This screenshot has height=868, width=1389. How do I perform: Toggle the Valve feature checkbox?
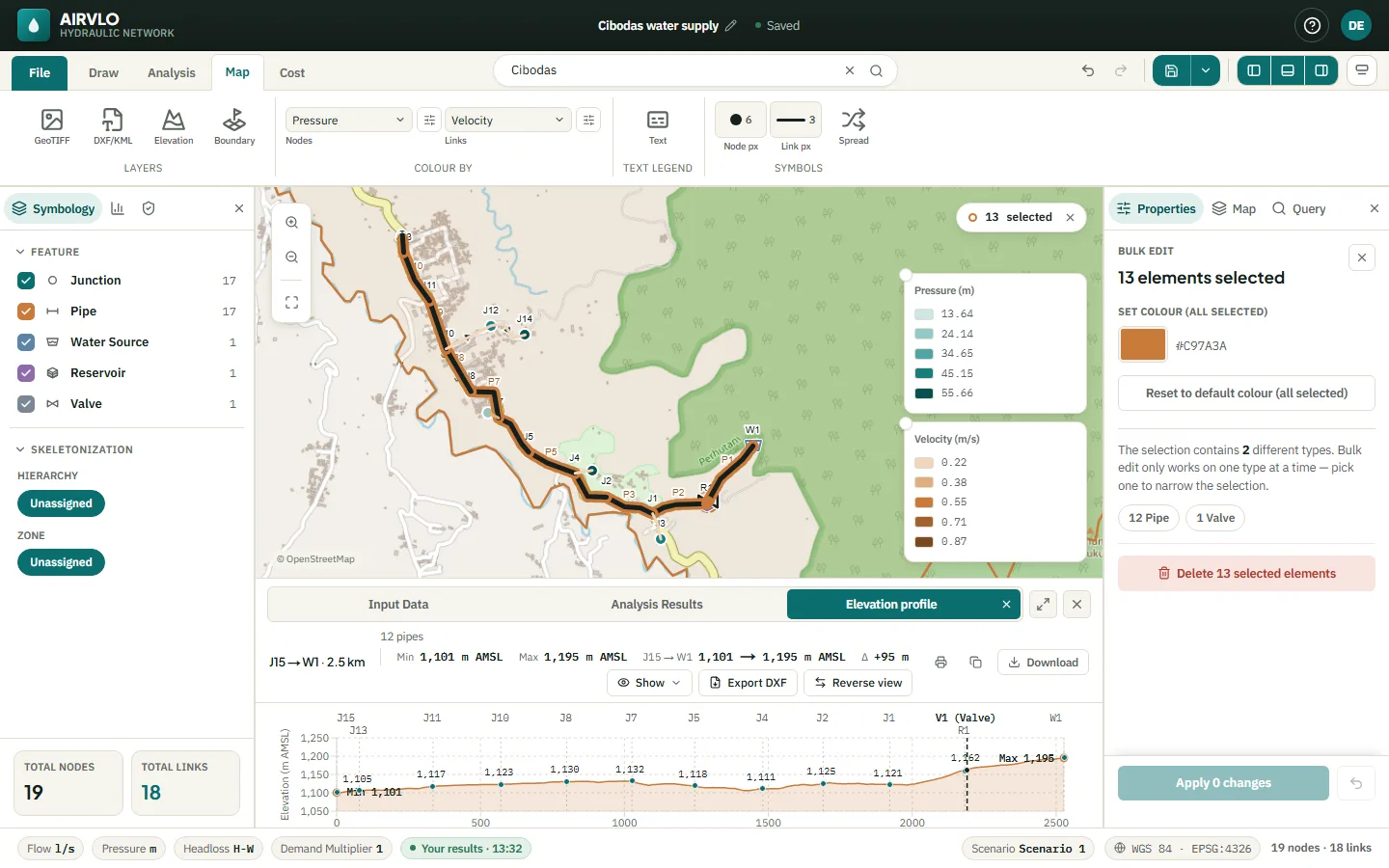pyautogui.click(x=26, y=404)
